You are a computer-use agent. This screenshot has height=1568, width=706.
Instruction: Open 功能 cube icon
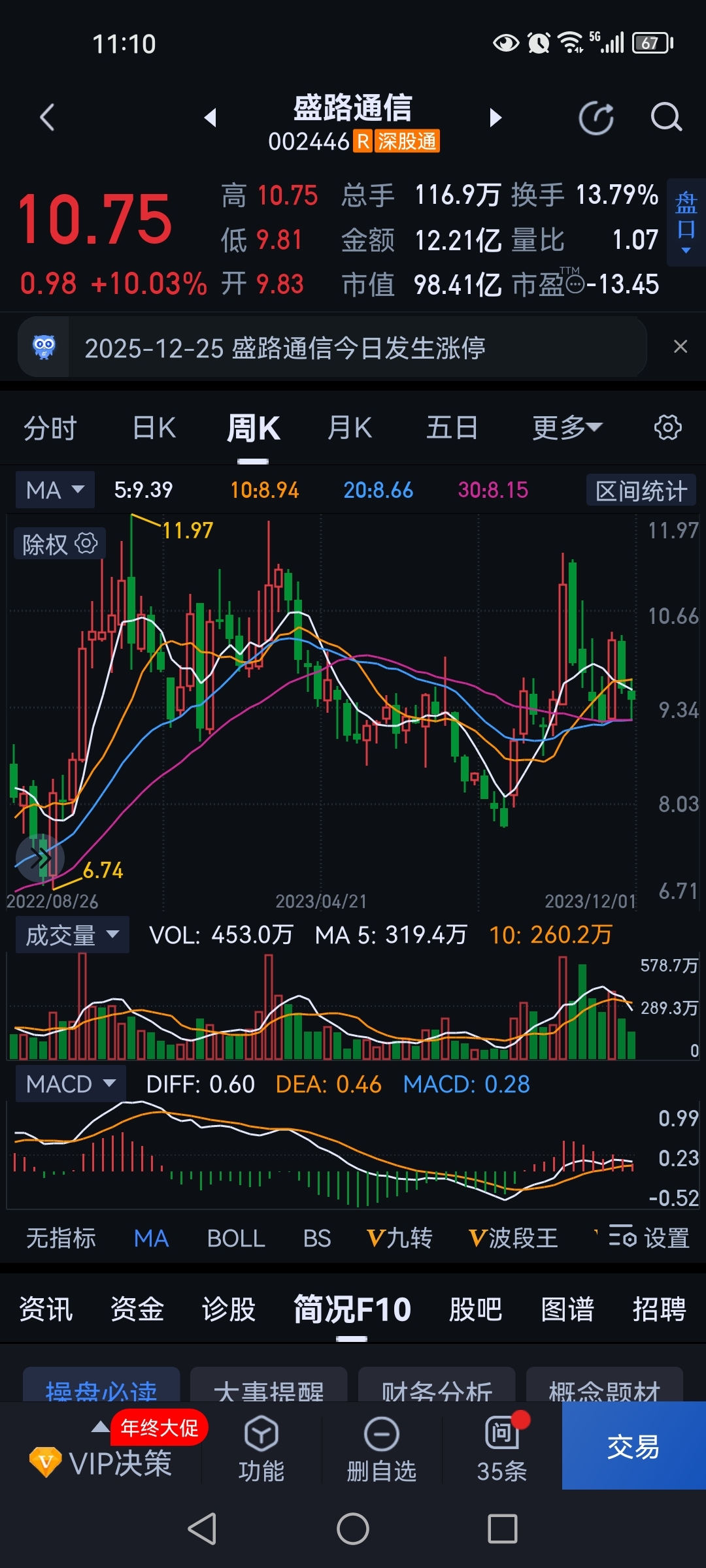pyautogui.click(x=261, y=1434)
